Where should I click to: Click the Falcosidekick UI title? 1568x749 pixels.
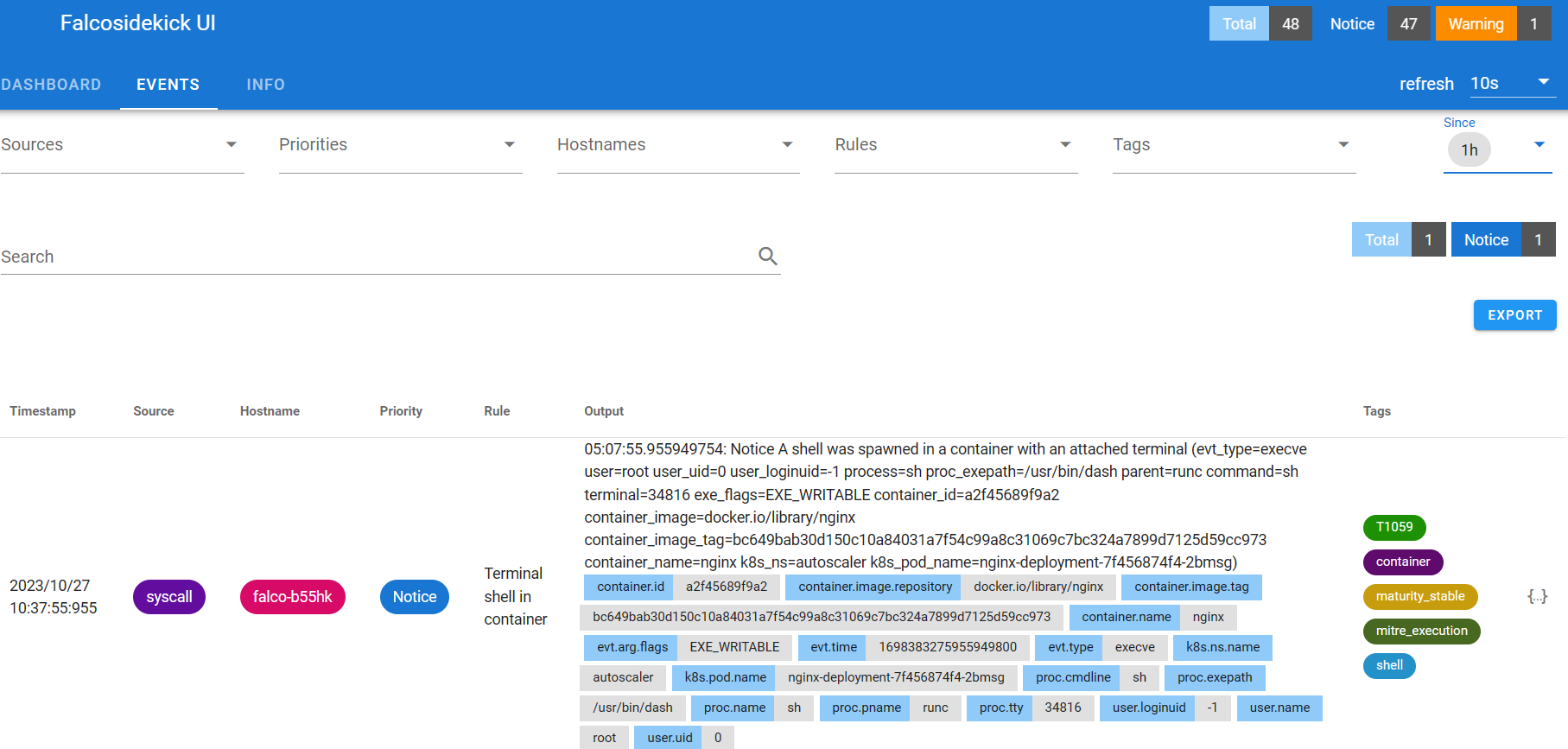138,23
